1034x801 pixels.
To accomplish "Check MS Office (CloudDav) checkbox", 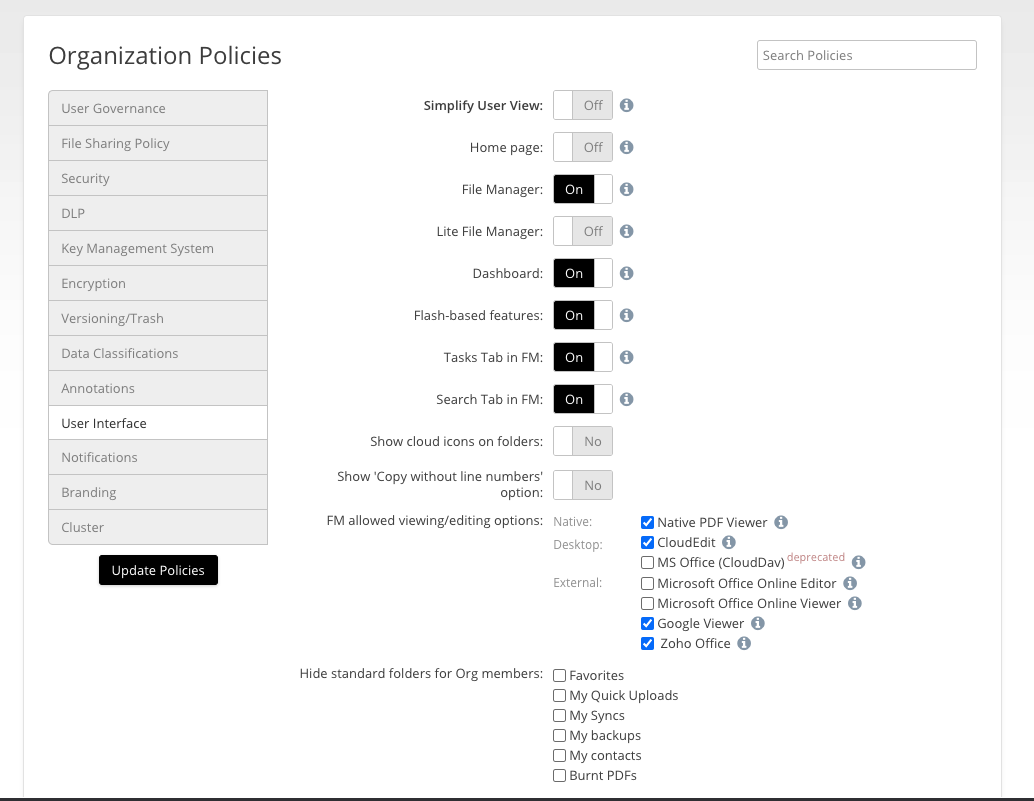I will point(648,563).
